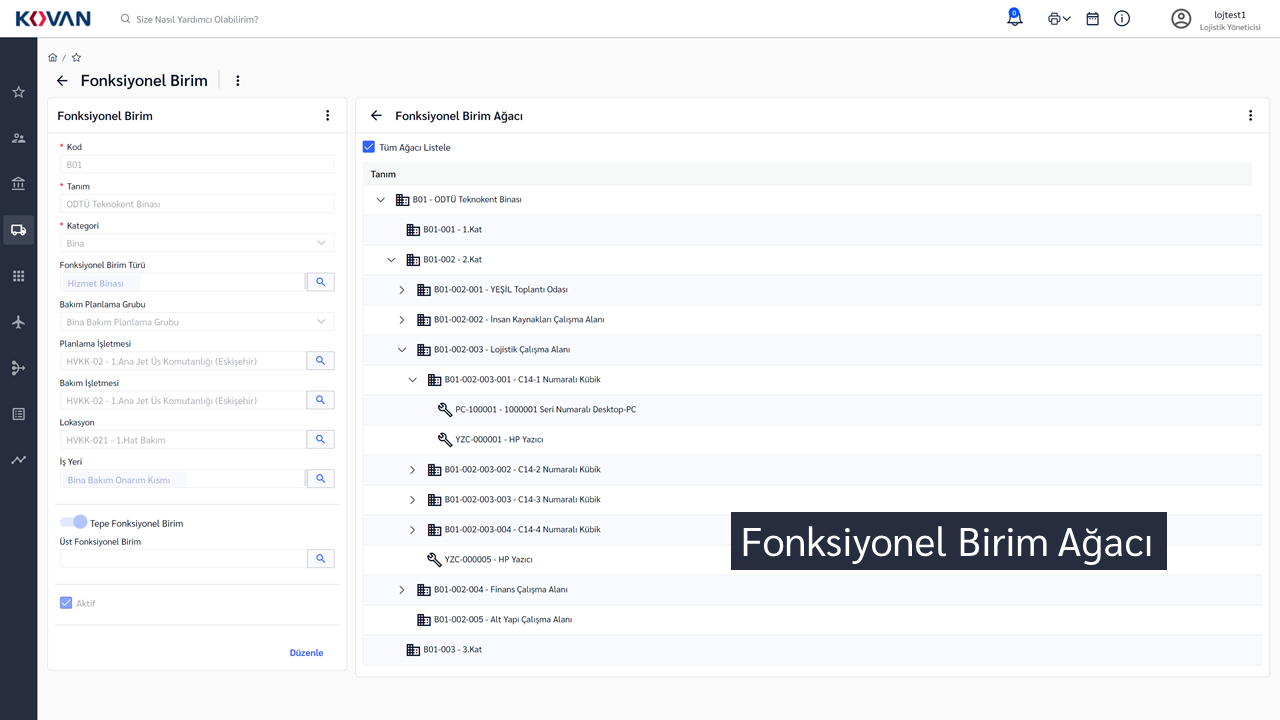Open the airplane icon in sidebar
This screenshot has width=1280, height=720.
click(18, 322)
